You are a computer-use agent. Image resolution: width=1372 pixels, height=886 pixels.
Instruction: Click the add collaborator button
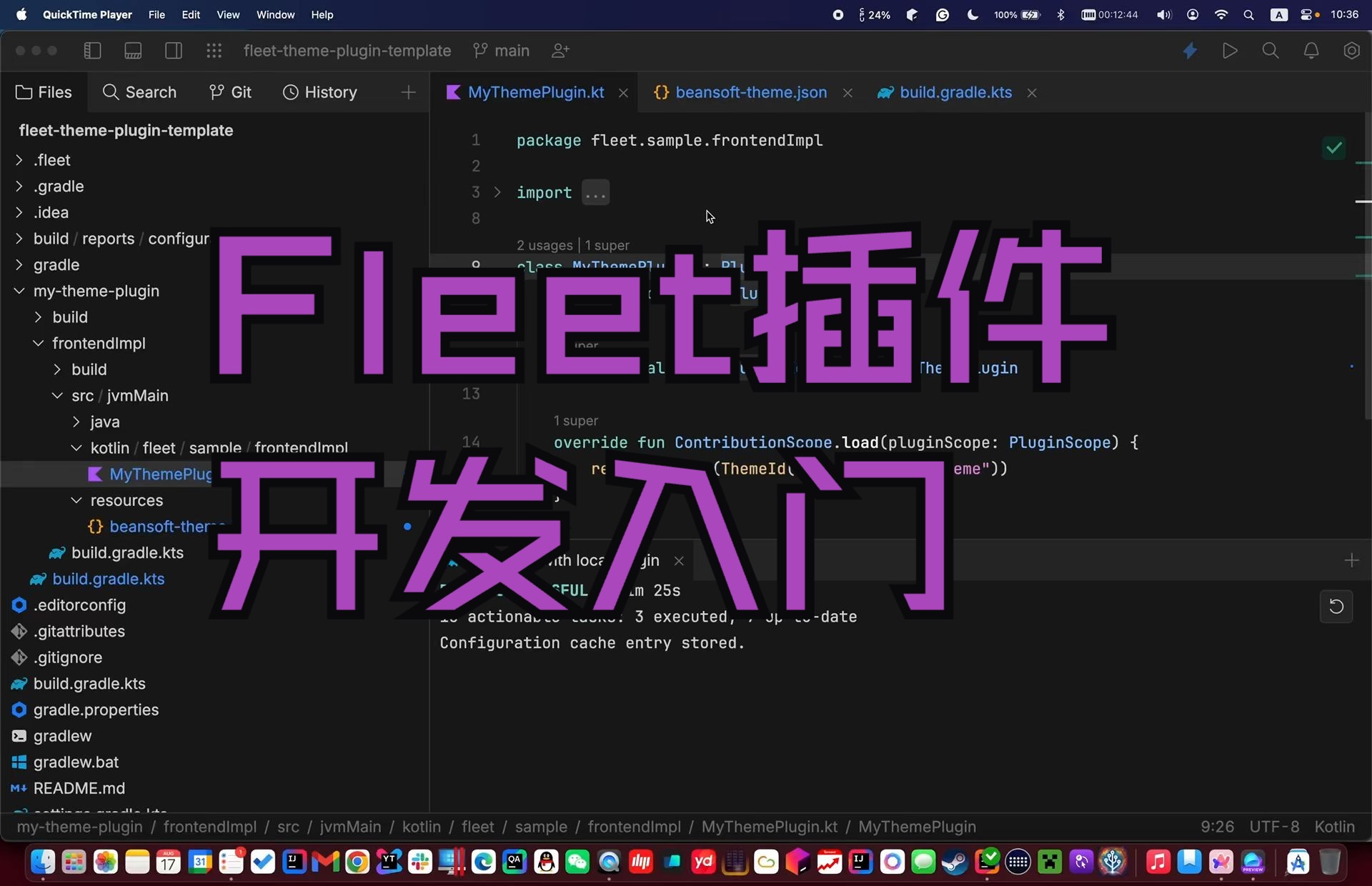560,50
